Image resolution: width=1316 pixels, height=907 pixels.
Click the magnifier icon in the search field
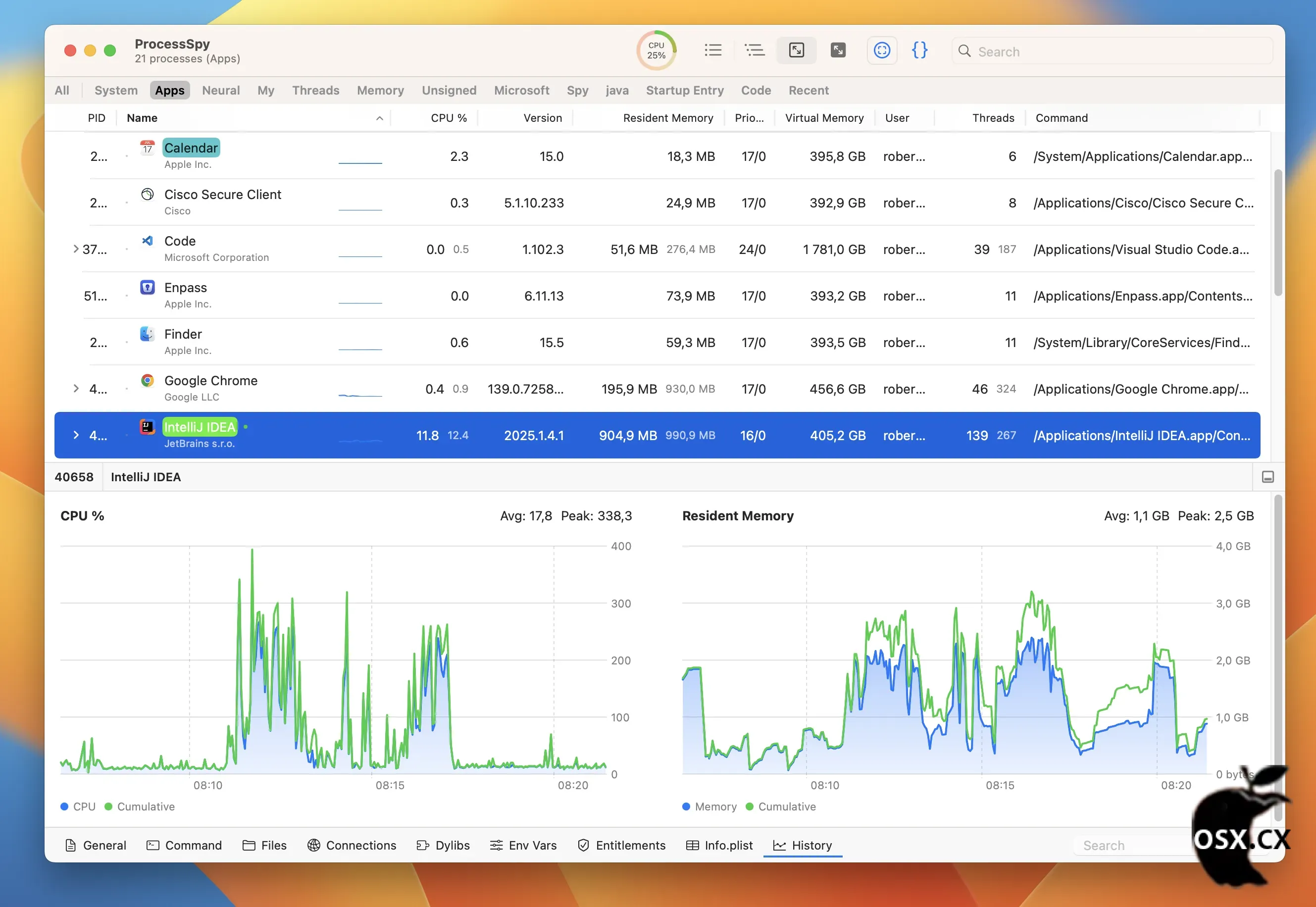965,51
